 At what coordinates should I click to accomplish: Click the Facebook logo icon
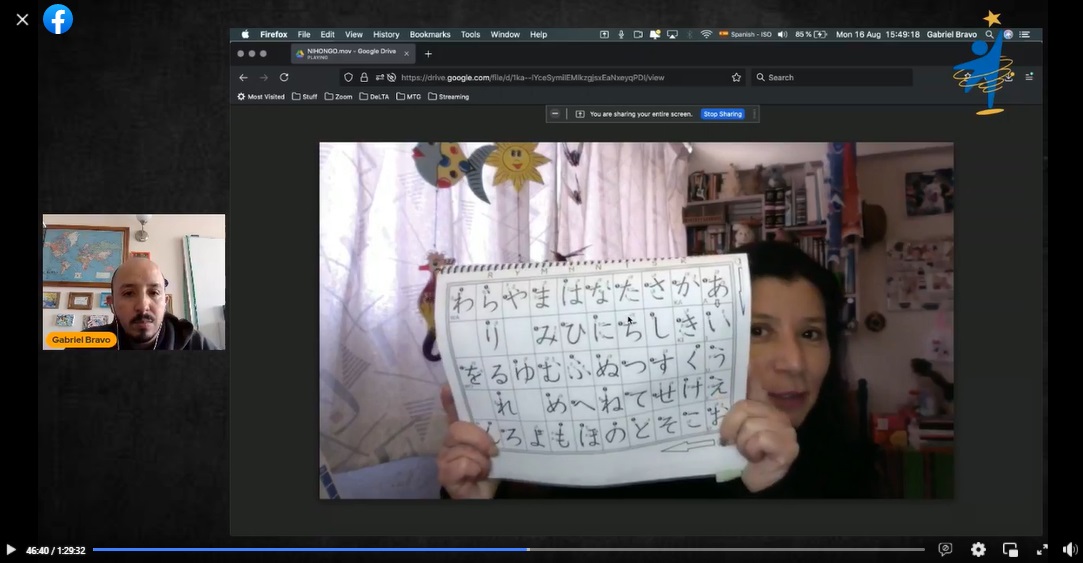(x=58, y=19)
